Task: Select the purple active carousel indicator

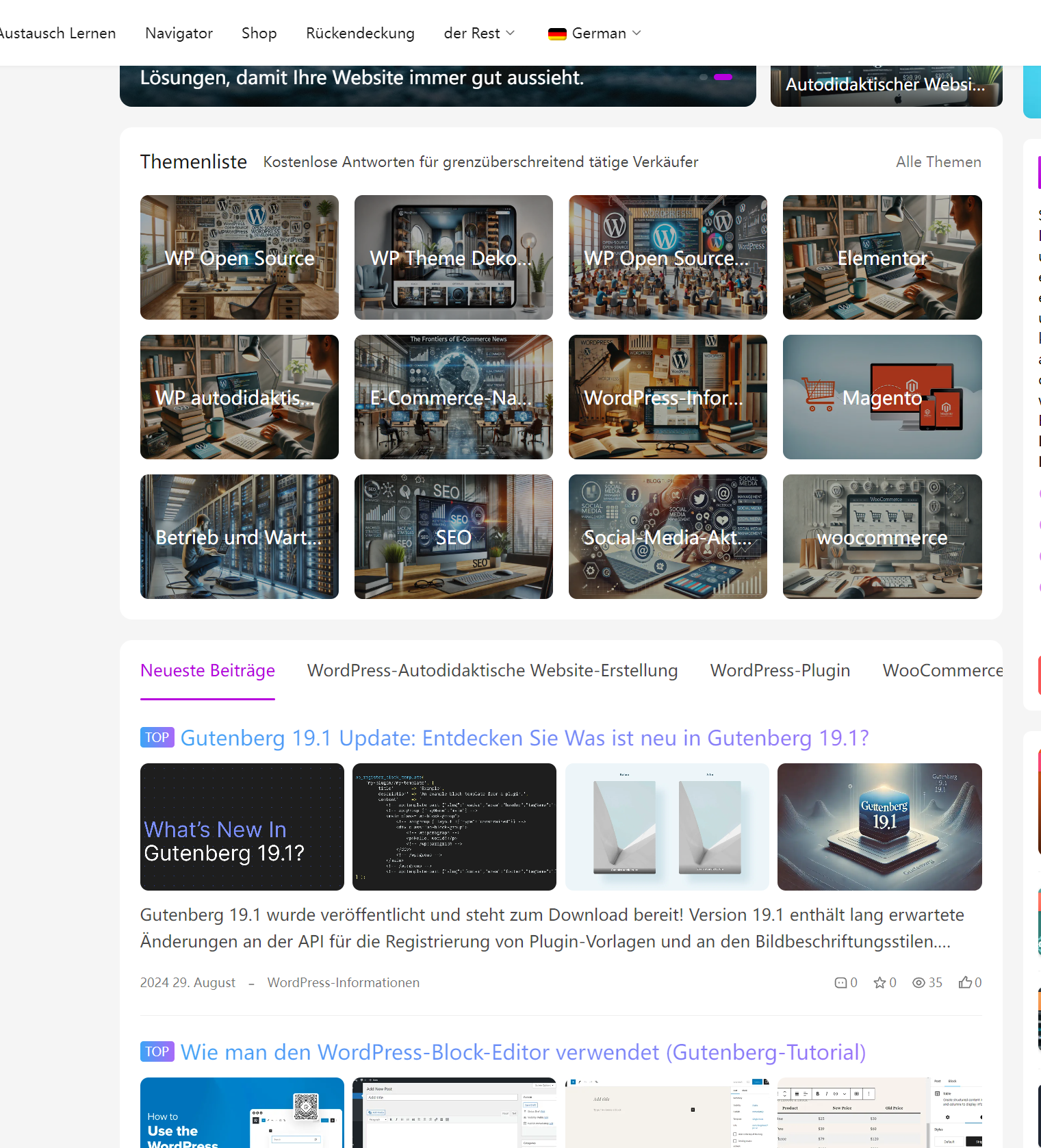Action: coord(723,77)
